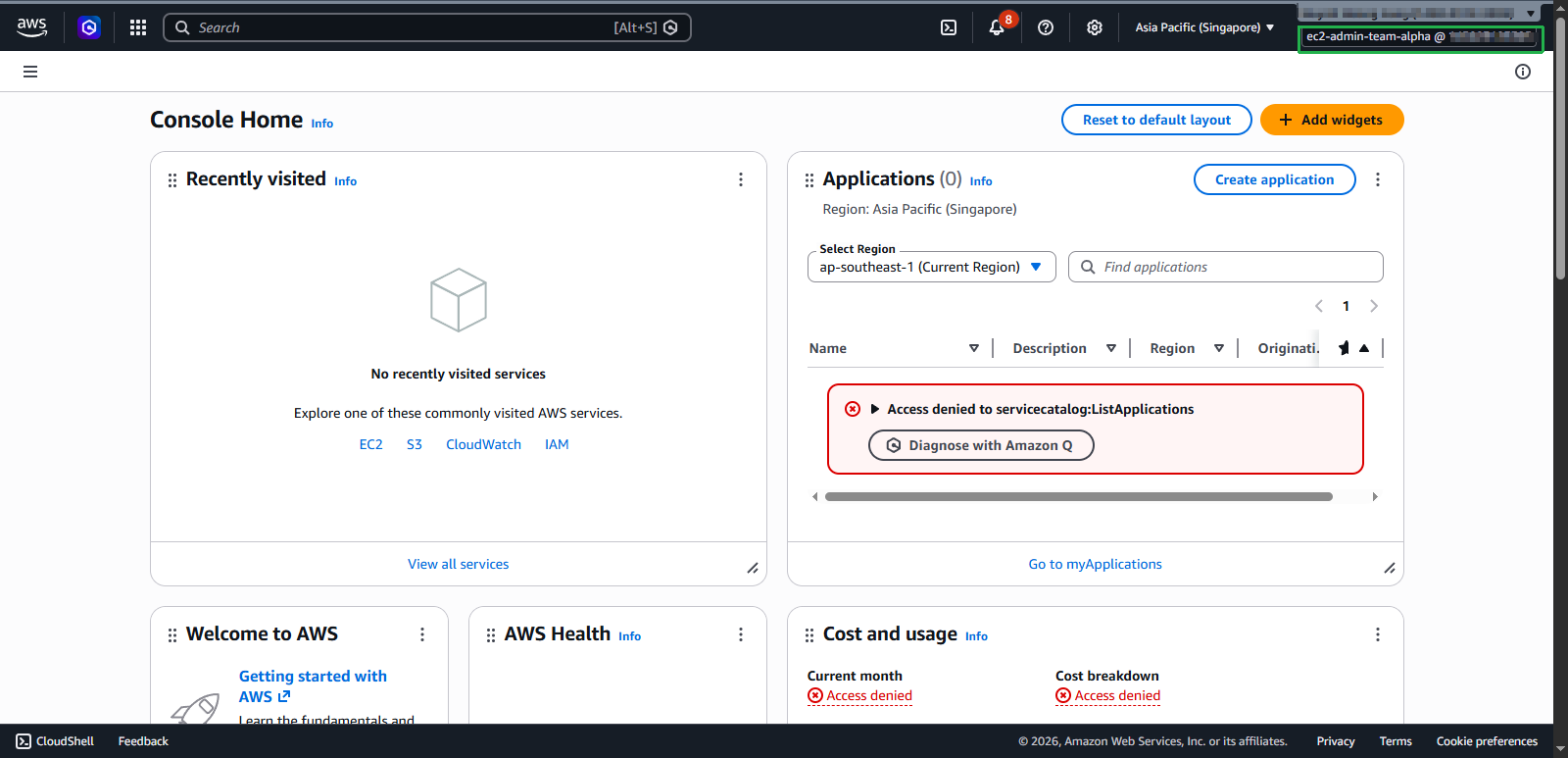Open the Amazon Q assistant icon in top bar
The height and width of the screenshot is (758, 1568).
tap(89, 27)
